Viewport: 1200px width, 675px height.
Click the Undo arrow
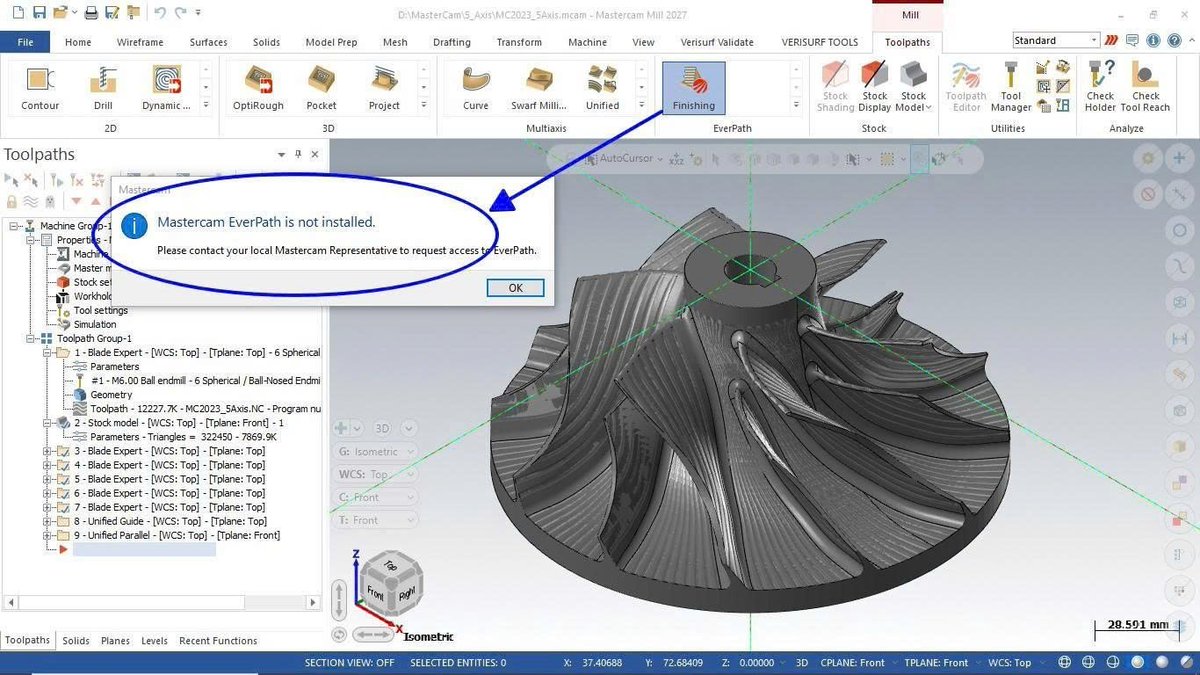point(160,13)
